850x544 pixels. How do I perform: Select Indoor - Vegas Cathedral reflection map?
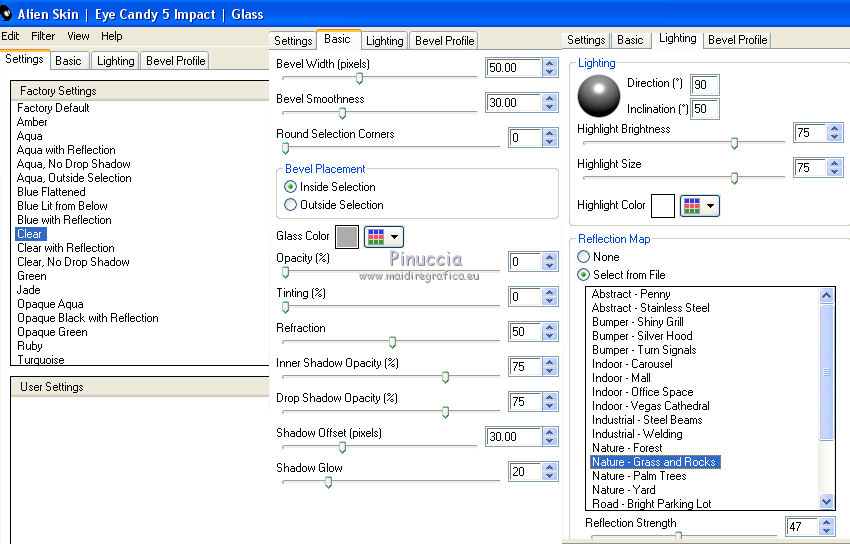(x=651, y=406)
